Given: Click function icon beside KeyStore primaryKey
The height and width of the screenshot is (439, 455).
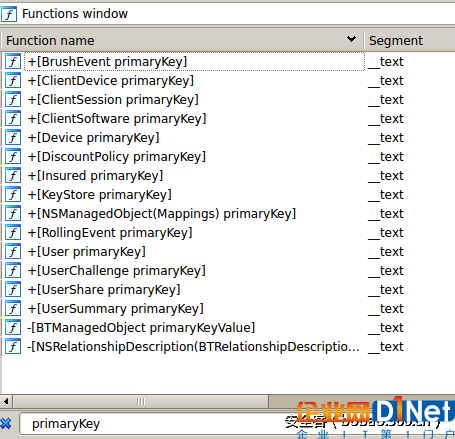Looking at the screenshot, I should tap(13, 194).
